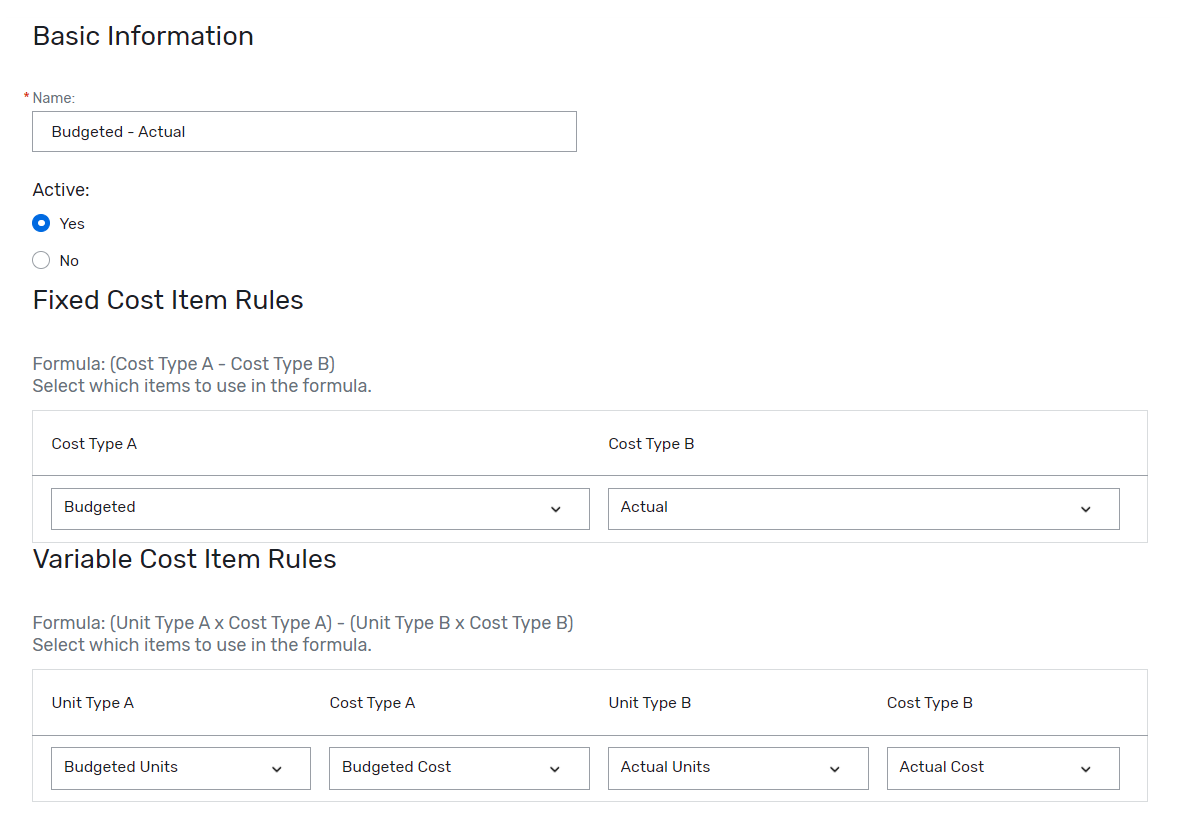Click the Basic Information heading
Viewport: 1186px width, 820px height.
pos(143,36)
